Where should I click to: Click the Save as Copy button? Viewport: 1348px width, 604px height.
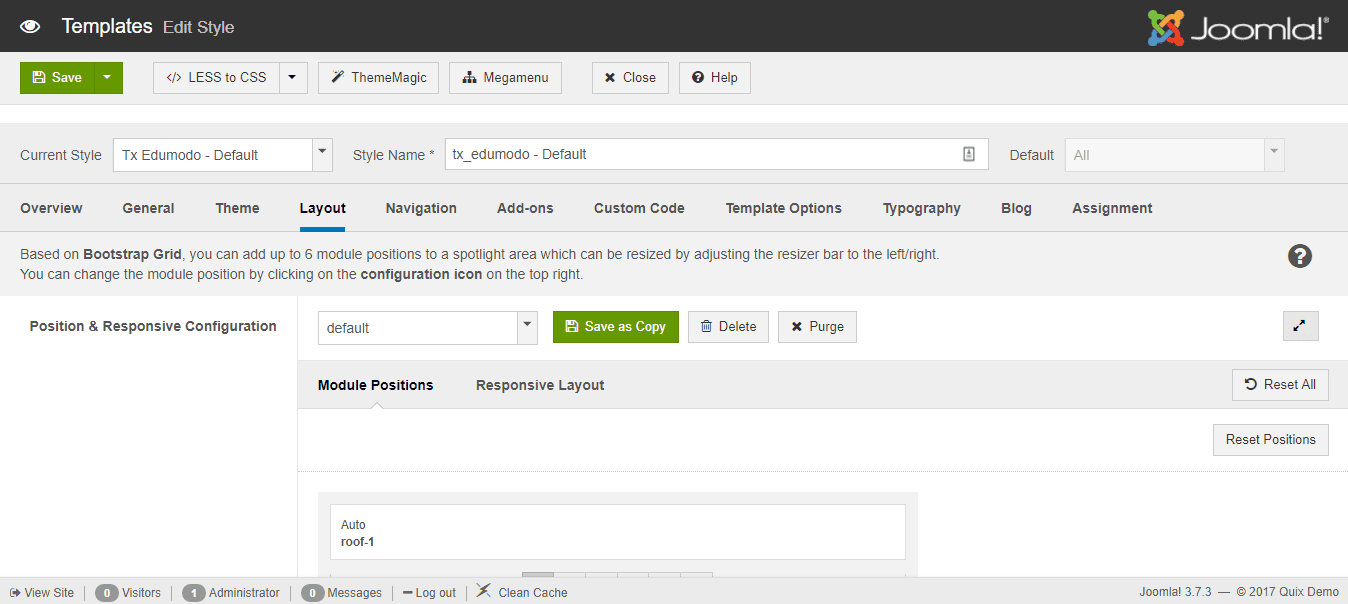(615, 327)
